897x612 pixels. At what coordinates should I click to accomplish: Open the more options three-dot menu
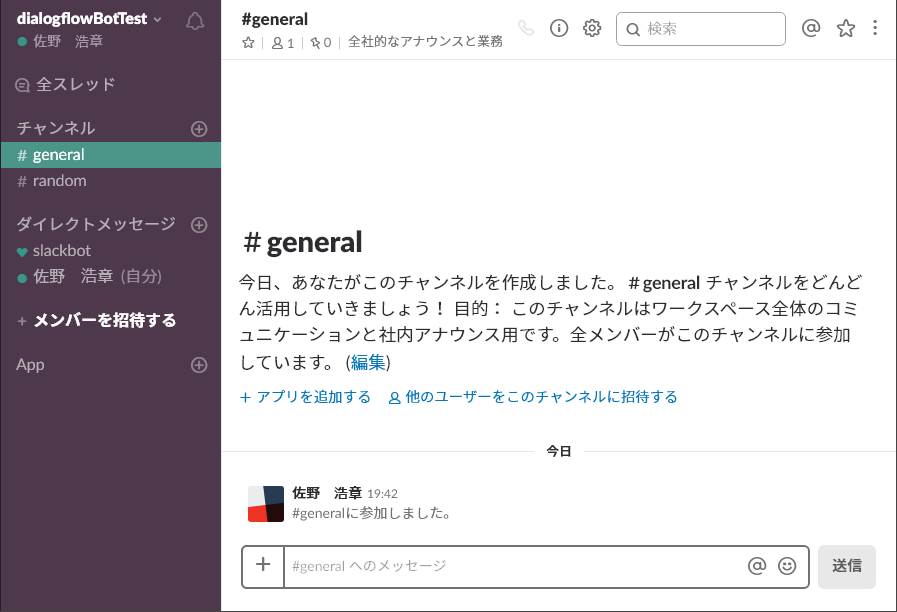(875, 28)
